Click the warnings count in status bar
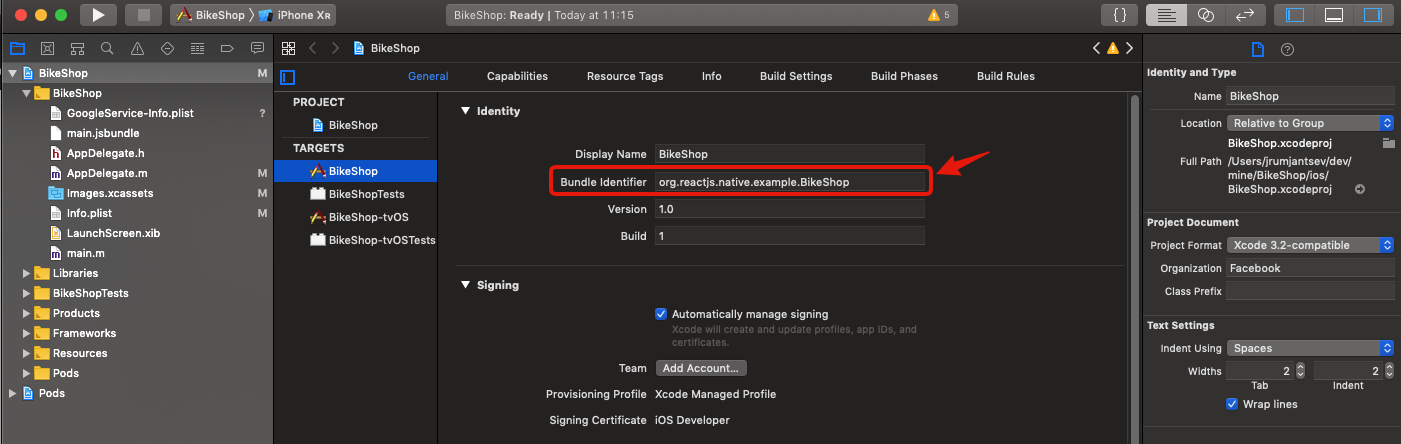Viewport: 1401px width, 444px height. [x=939, y=15]
